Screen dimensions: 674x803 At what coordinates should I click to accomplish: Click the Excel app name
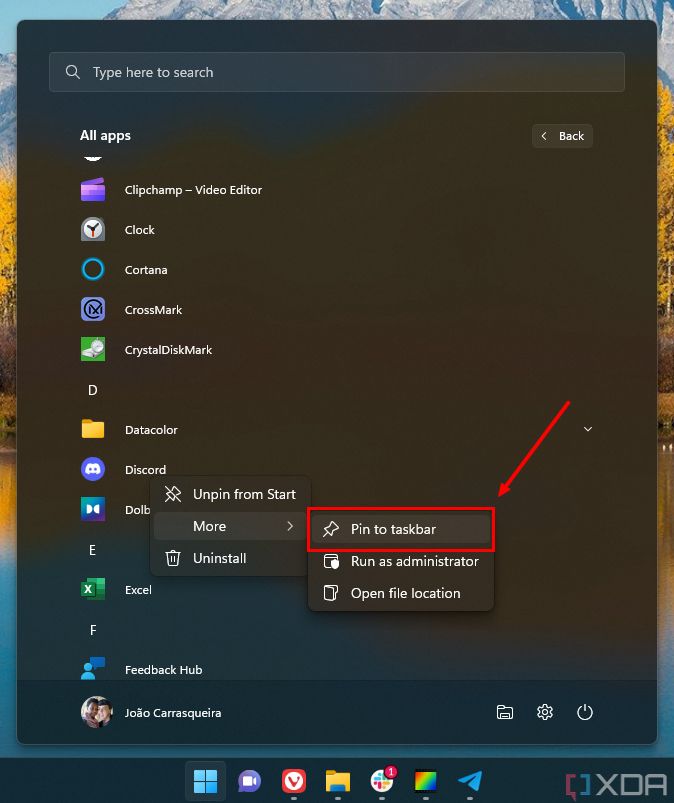click(x=138, y=590)
